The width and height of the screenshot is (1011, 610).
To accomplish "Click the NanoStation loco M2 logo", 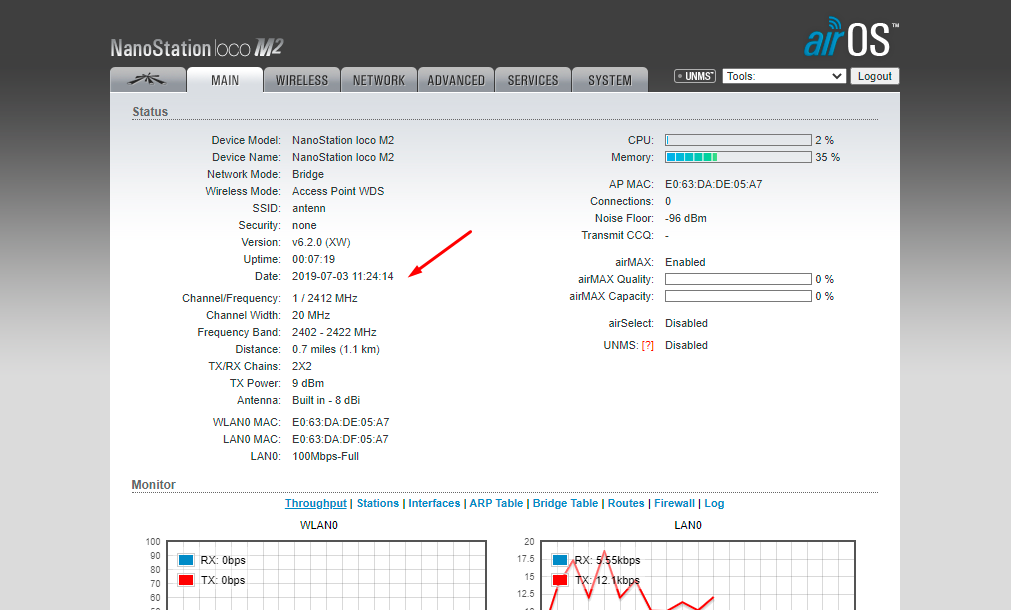I will [197, 48].
